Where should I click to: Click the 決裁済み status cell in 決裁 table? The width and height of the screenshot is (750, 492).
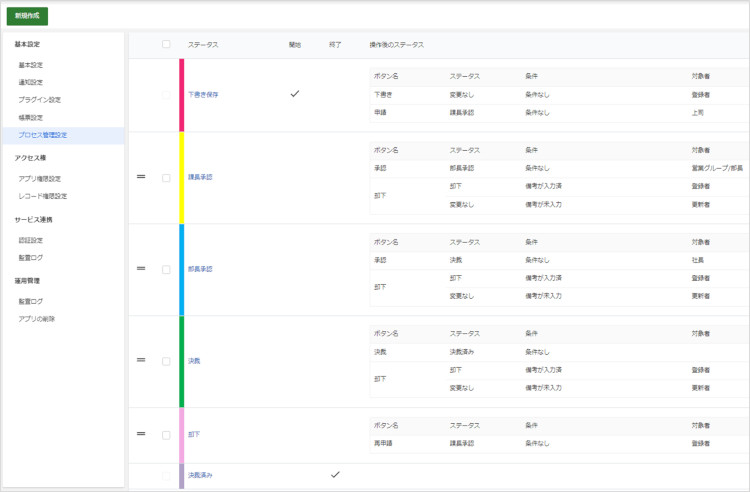(x=462, y=352)
